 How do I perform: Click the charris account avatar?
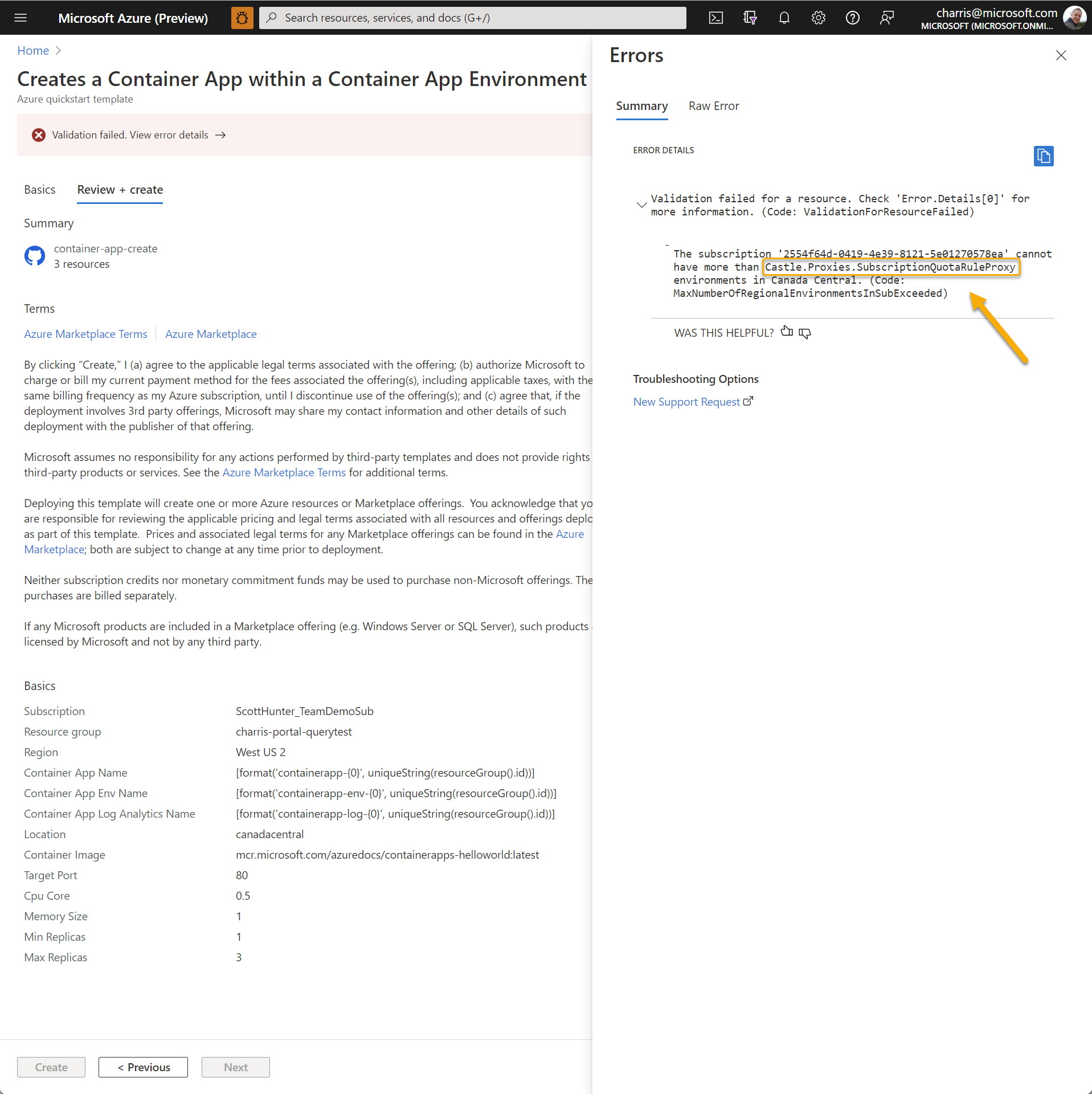pyautogui.click(x=1074, y=18)
